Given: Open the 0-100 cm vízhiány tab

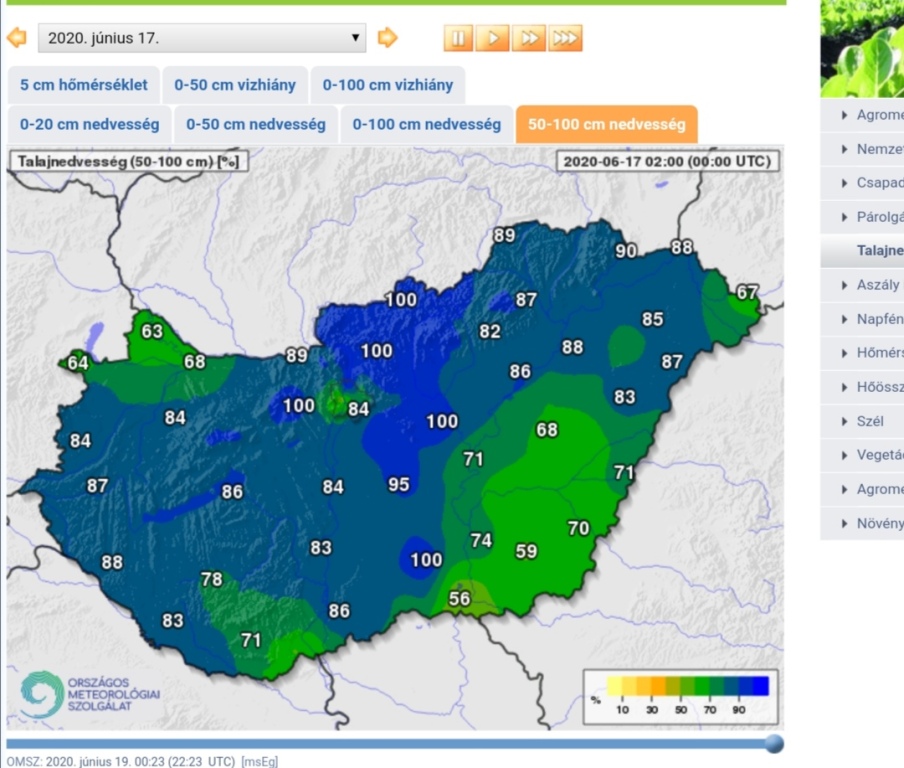Looking at the screenshot, I should click(387, 85).
